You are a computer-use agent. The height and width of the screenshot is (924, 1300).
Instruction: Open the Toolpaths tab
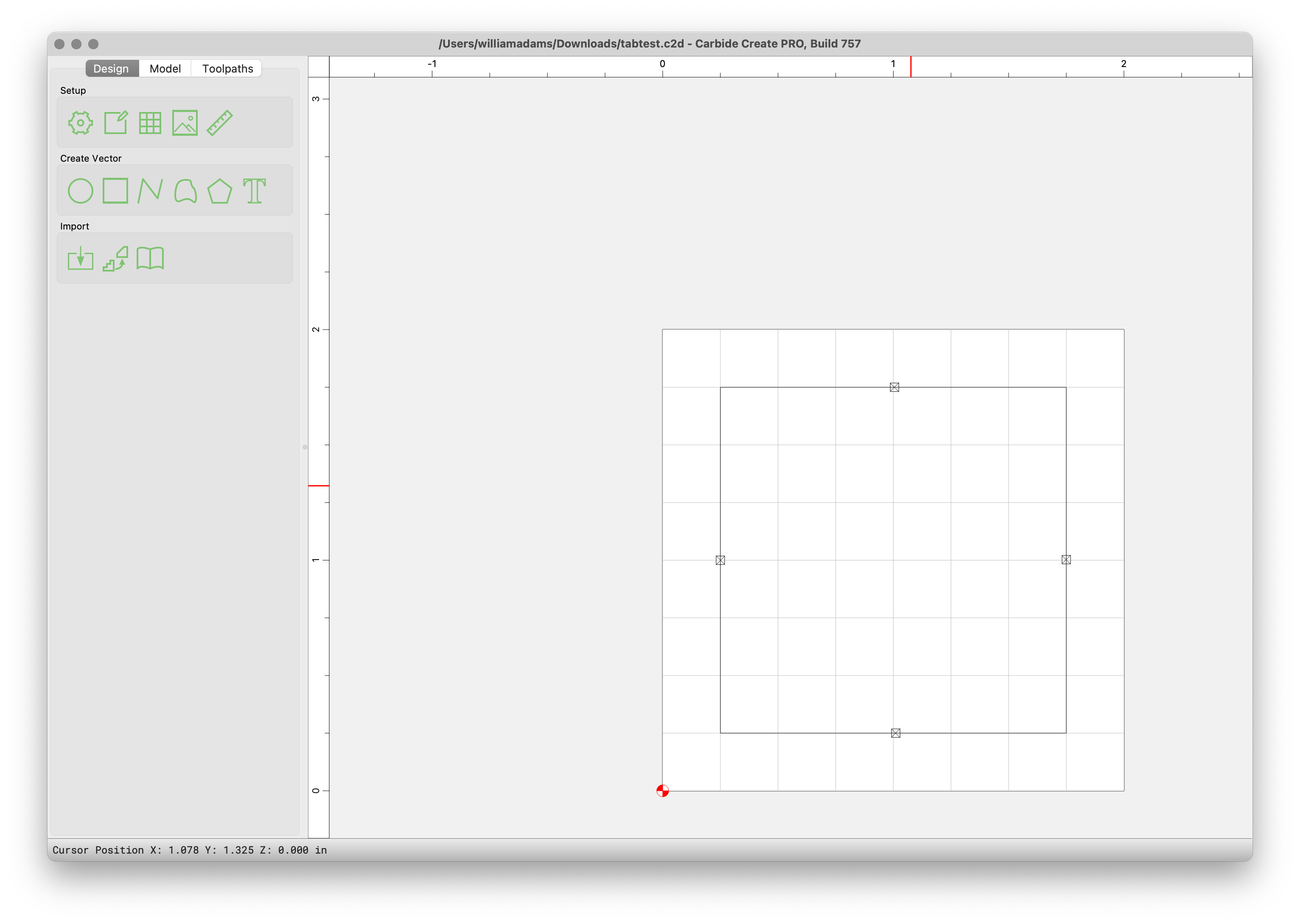[227, 68]
